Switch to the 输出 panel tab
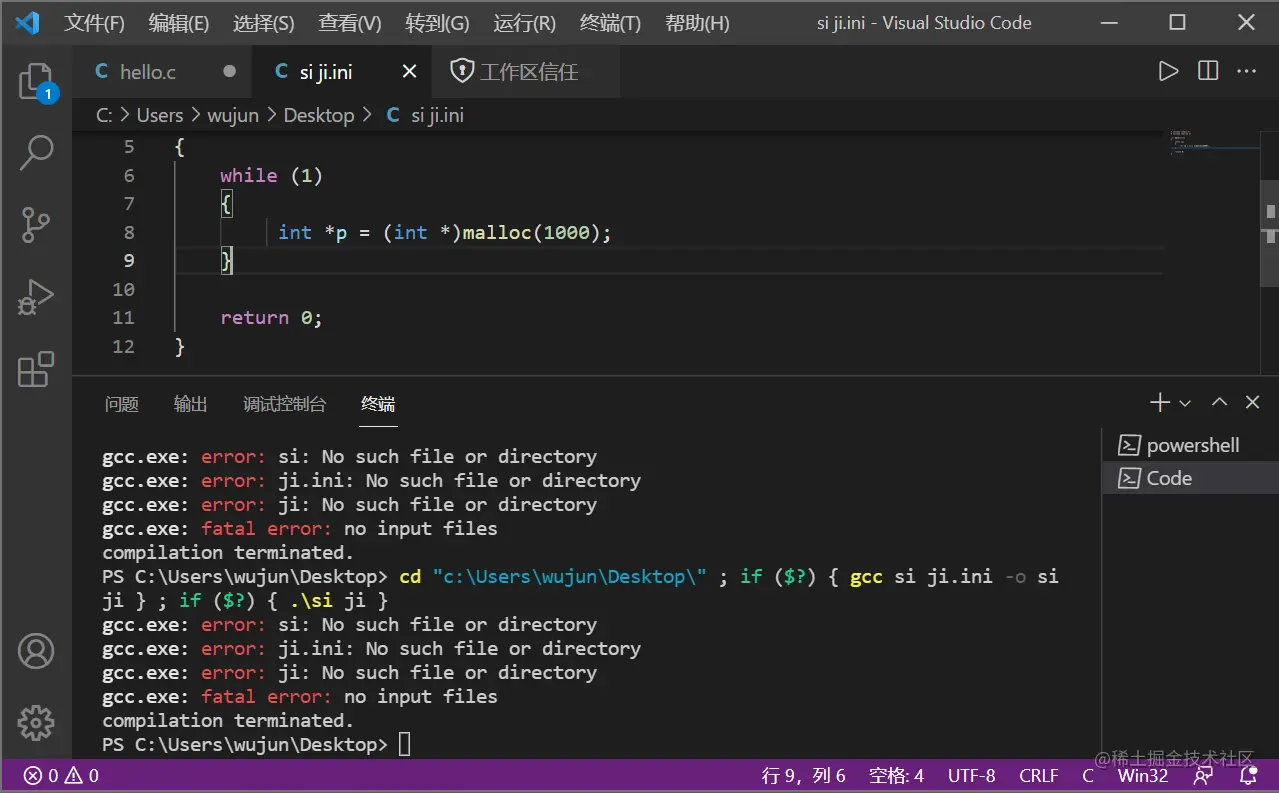This screenshot has height=793, width=1279. pos(191,404)
